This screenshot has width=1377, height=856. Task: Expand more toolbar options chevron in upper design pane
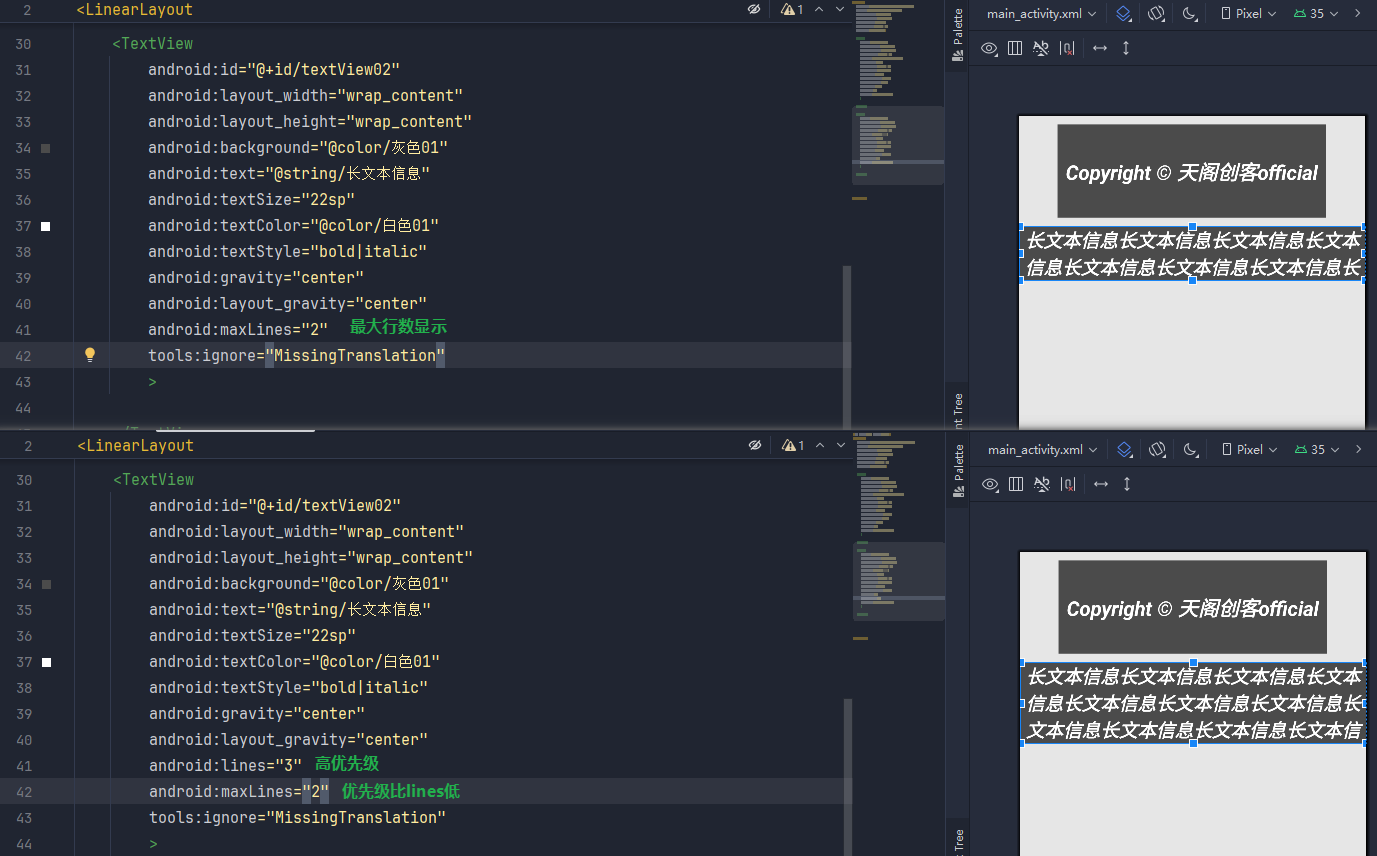[1358, 14]
